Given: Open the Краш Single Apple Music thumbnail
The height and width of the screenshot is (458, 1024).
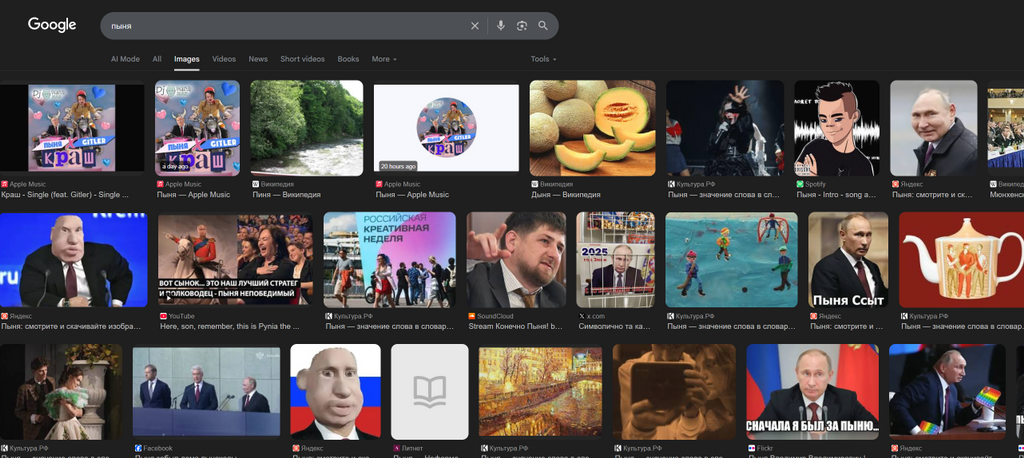Looking at the screenshot, I should 72,128.
